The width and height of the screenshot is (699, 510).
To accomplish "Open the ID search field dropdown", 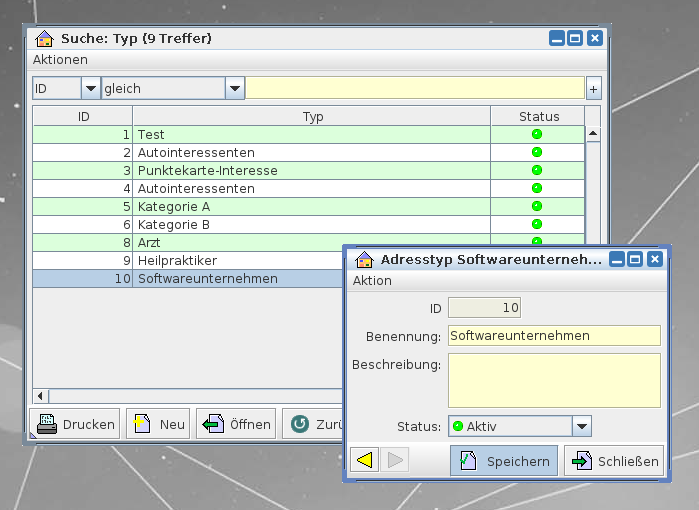I will (90, 89).
